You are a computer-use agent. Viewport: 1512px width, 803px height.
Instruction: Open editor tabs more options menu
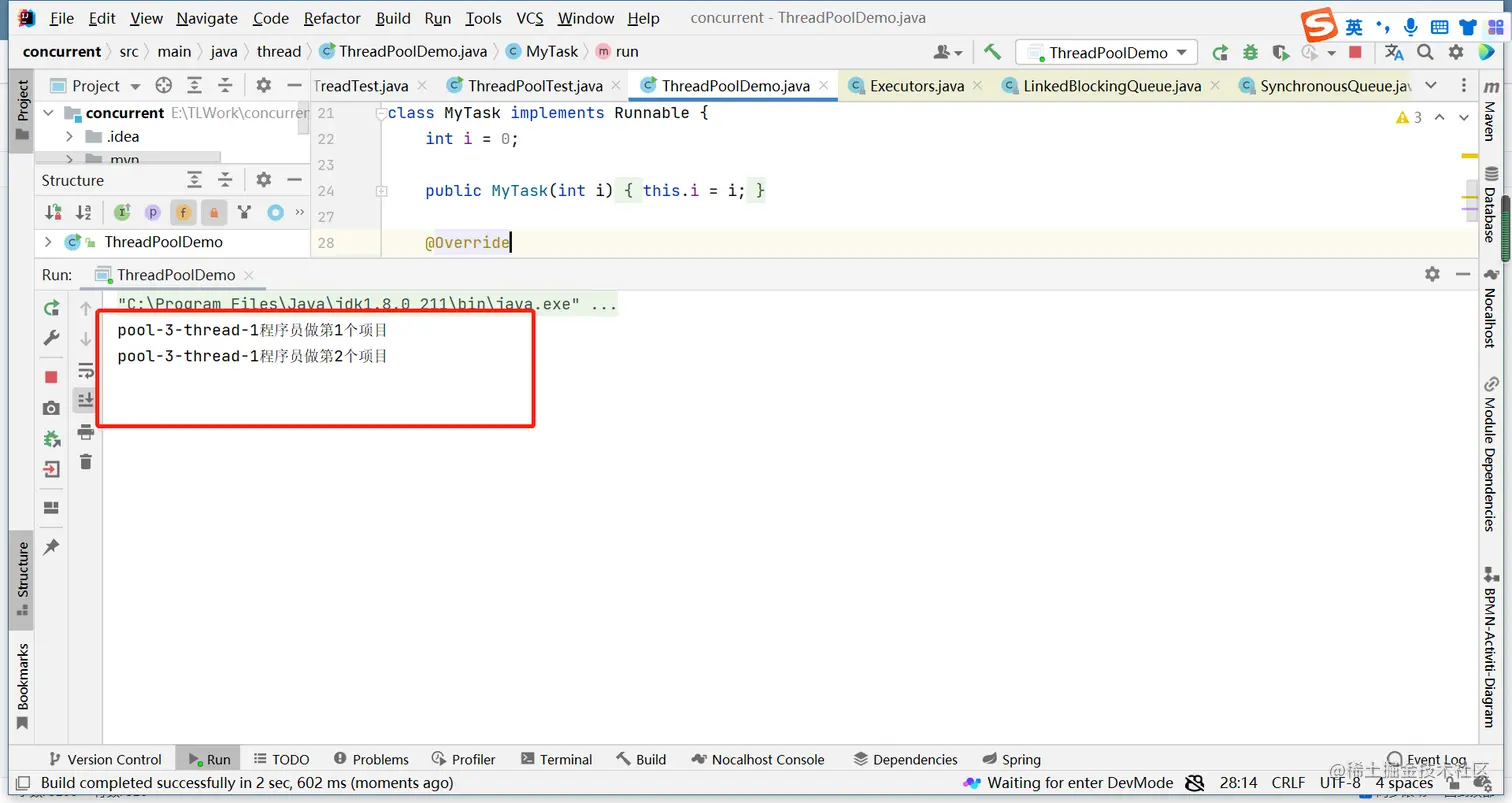pyautogui.click(x=1463, y=85)
